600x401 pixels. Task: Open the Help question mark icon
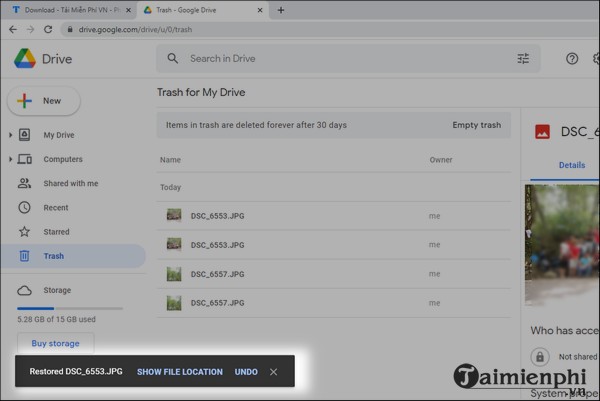(x=572, y=59)
